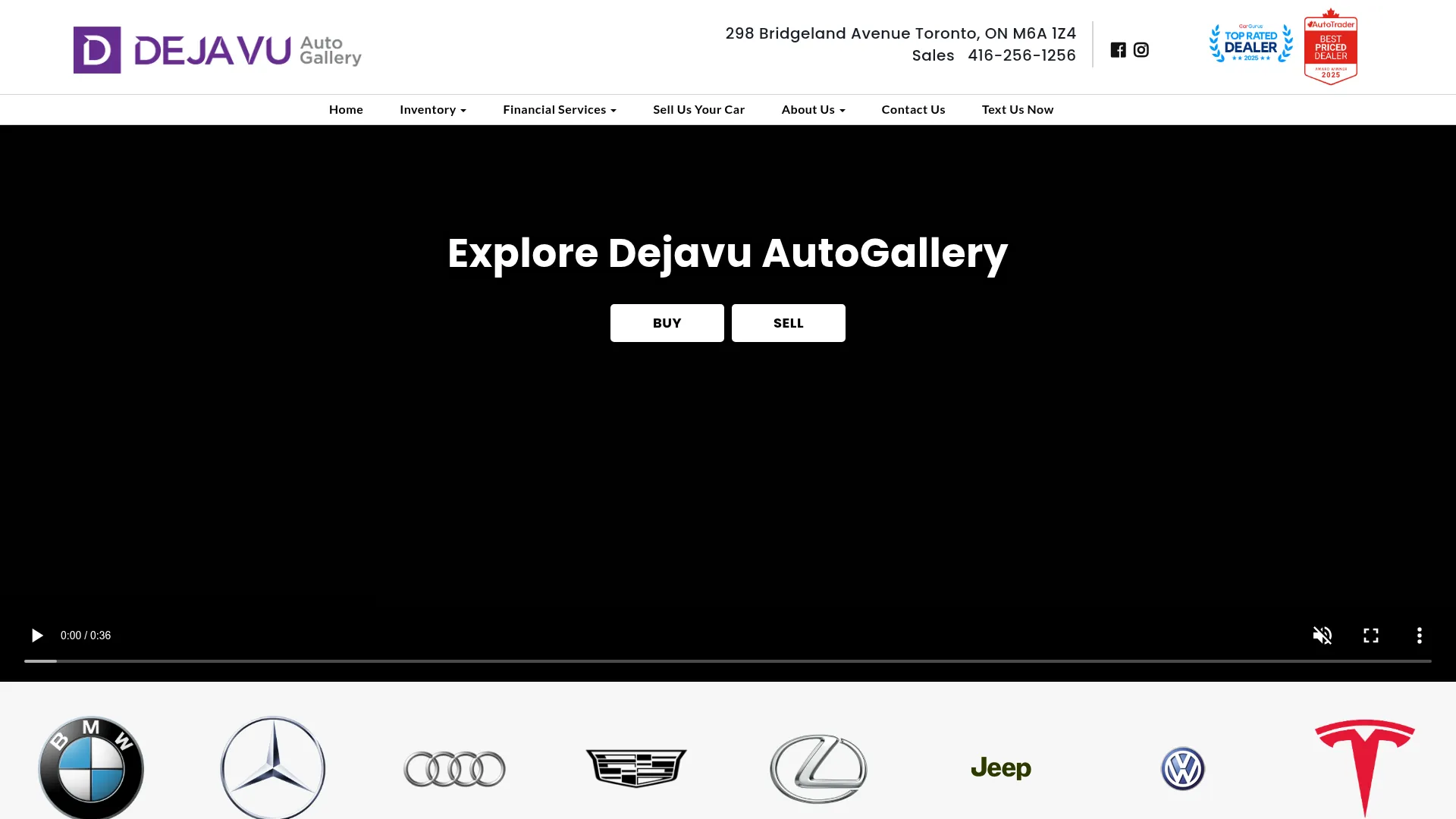This screenshot has height=819, width=1456.
Task: Browse Audi brand vehicles
Action: point(455,769)
